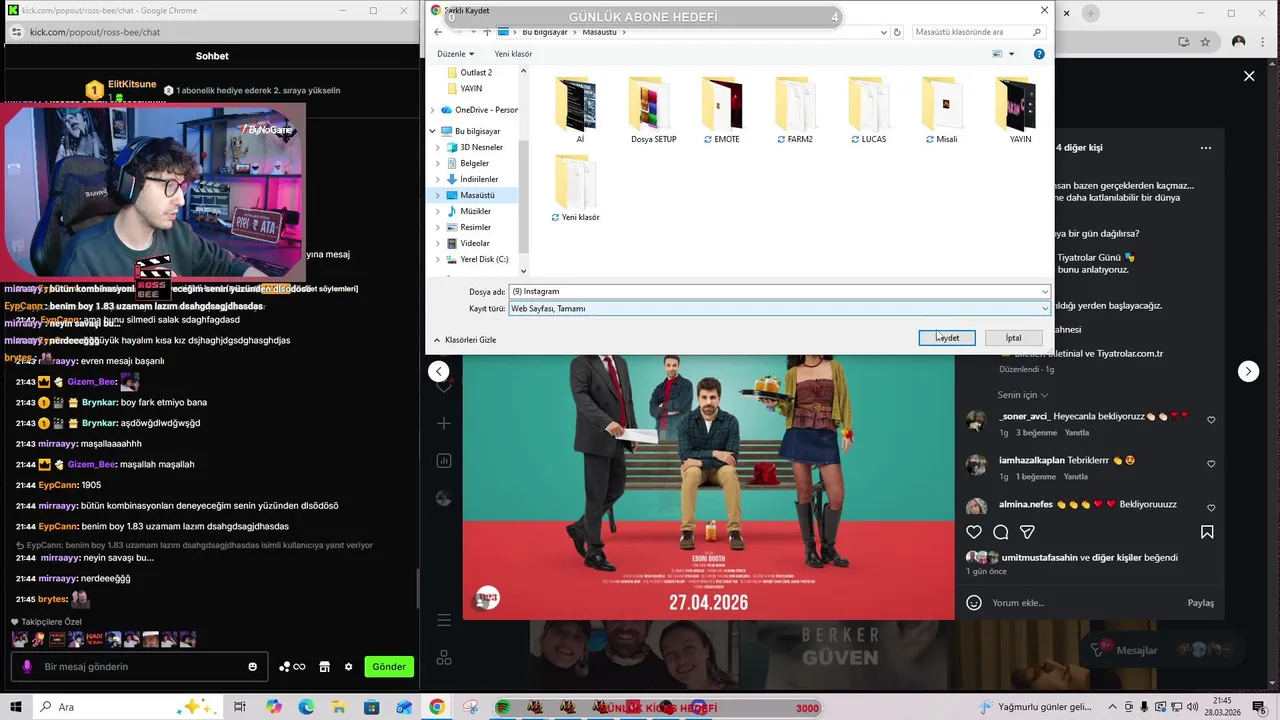Open the three-dot options on Instagram post
The width and height of the screenshot is (1280, 720).
point(1206,148)
